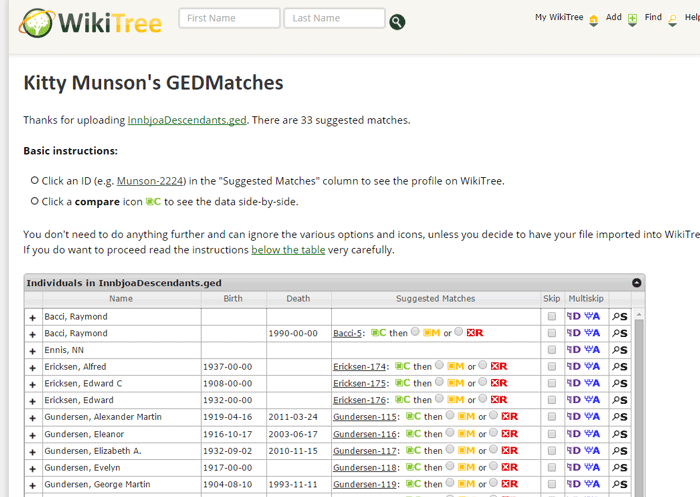Open the Add menu
Image resolution: width=700 pixels, height=497 pixels.
613,17
